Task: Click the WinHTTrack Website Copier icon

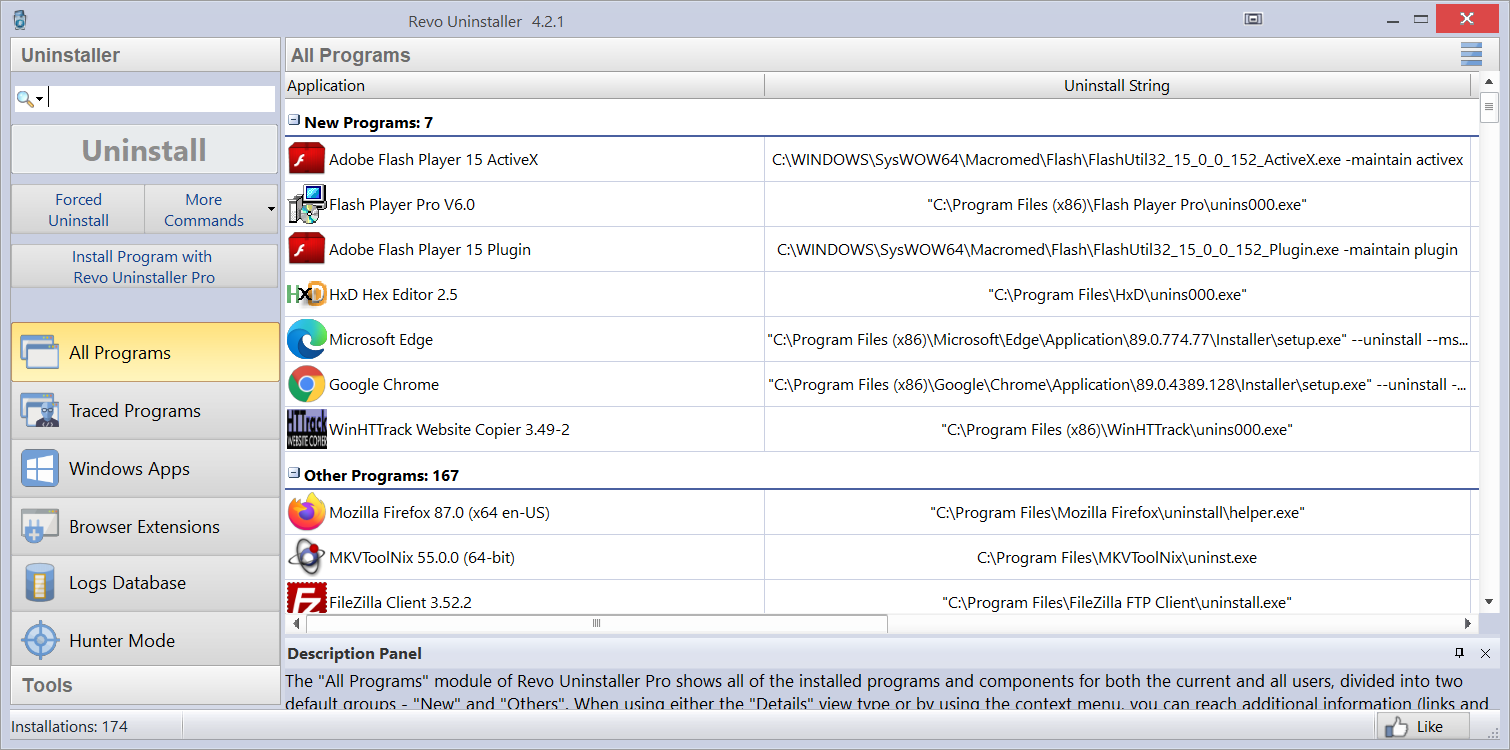Action: tap(306, 429)
